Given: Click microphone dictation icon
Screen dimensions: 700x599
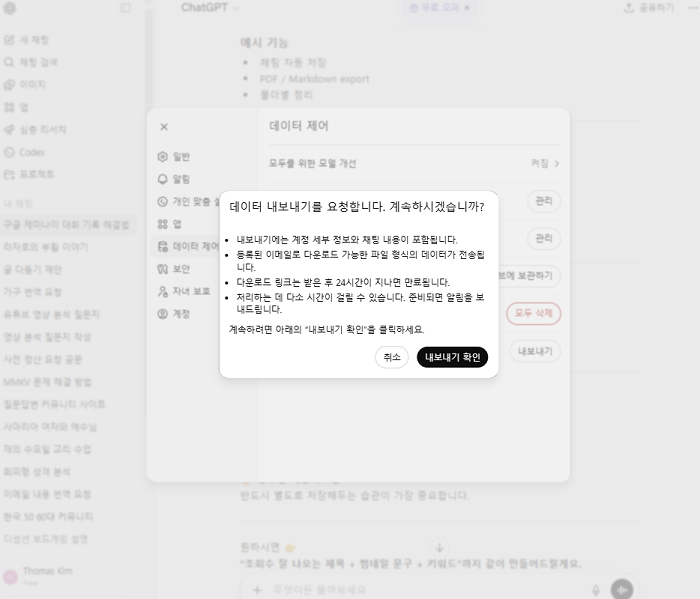Looking at the screenshot, I should coord(596,590).
